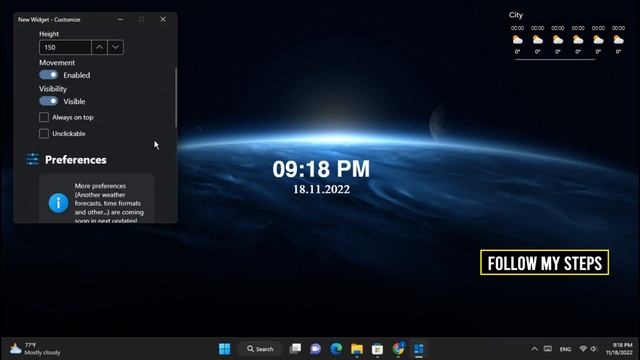Click the Movement label in Customize window
This screenshot has height=360, width=640.
(x=57, y=63)
